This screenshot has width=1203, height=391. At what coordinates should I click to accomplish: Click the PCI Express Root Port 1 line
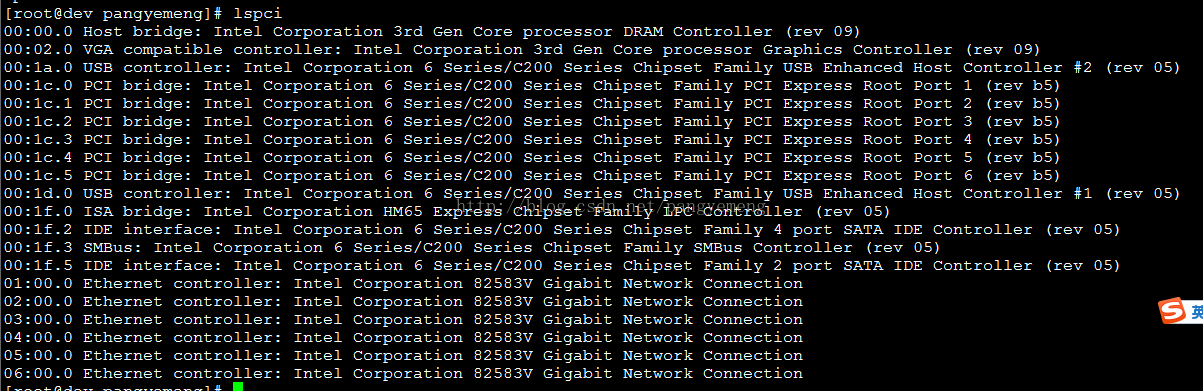(532, 86)
